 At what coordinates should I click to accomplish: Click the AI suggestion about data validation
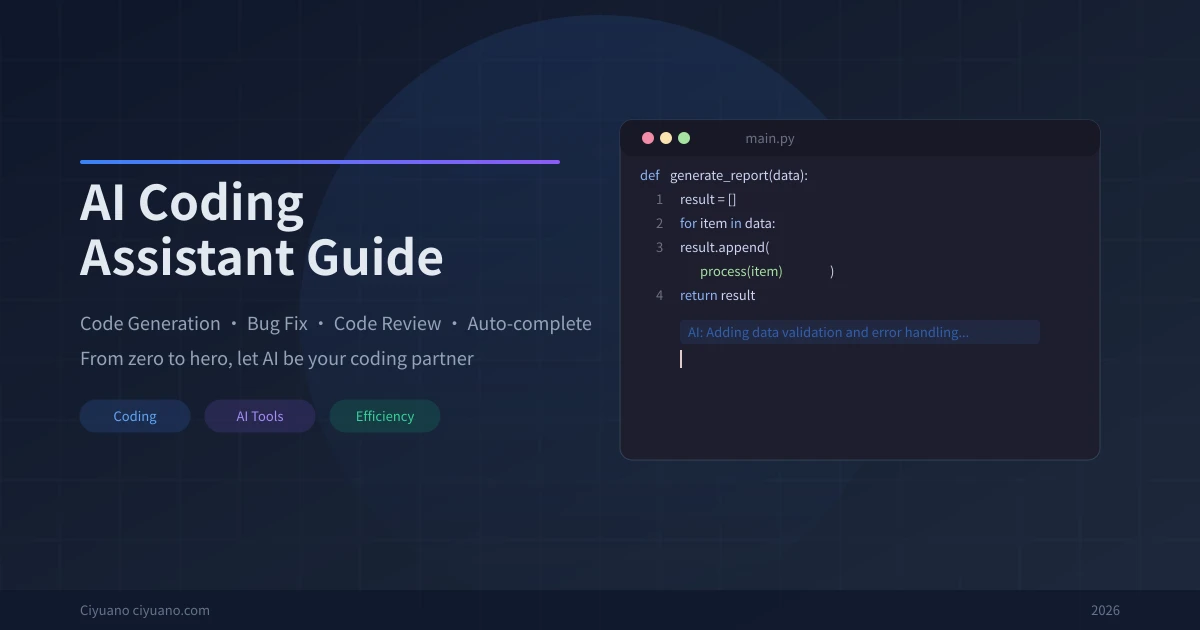[x=860, y=332]
